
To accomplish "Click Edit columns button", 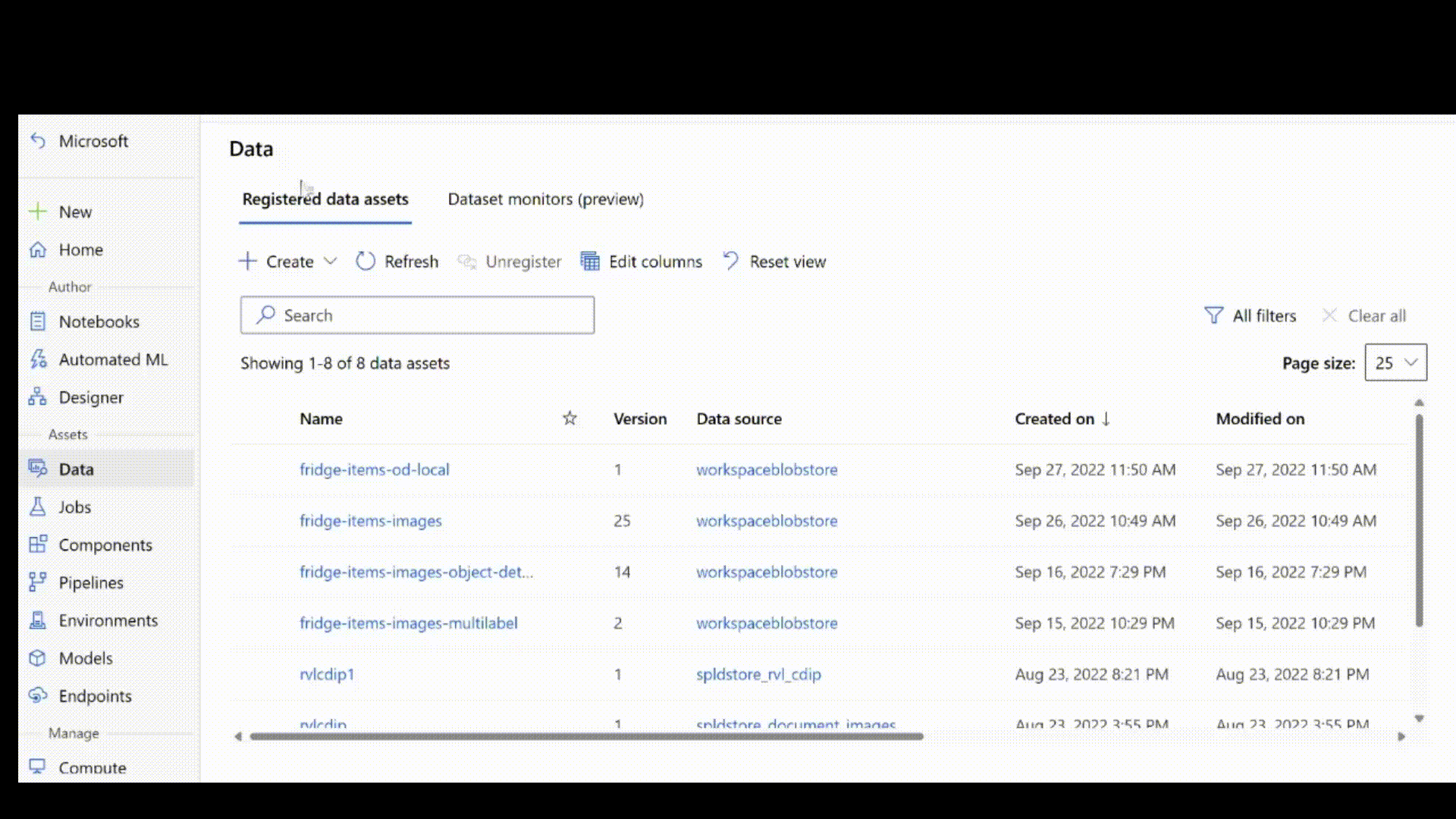I will tap(641, 261).
